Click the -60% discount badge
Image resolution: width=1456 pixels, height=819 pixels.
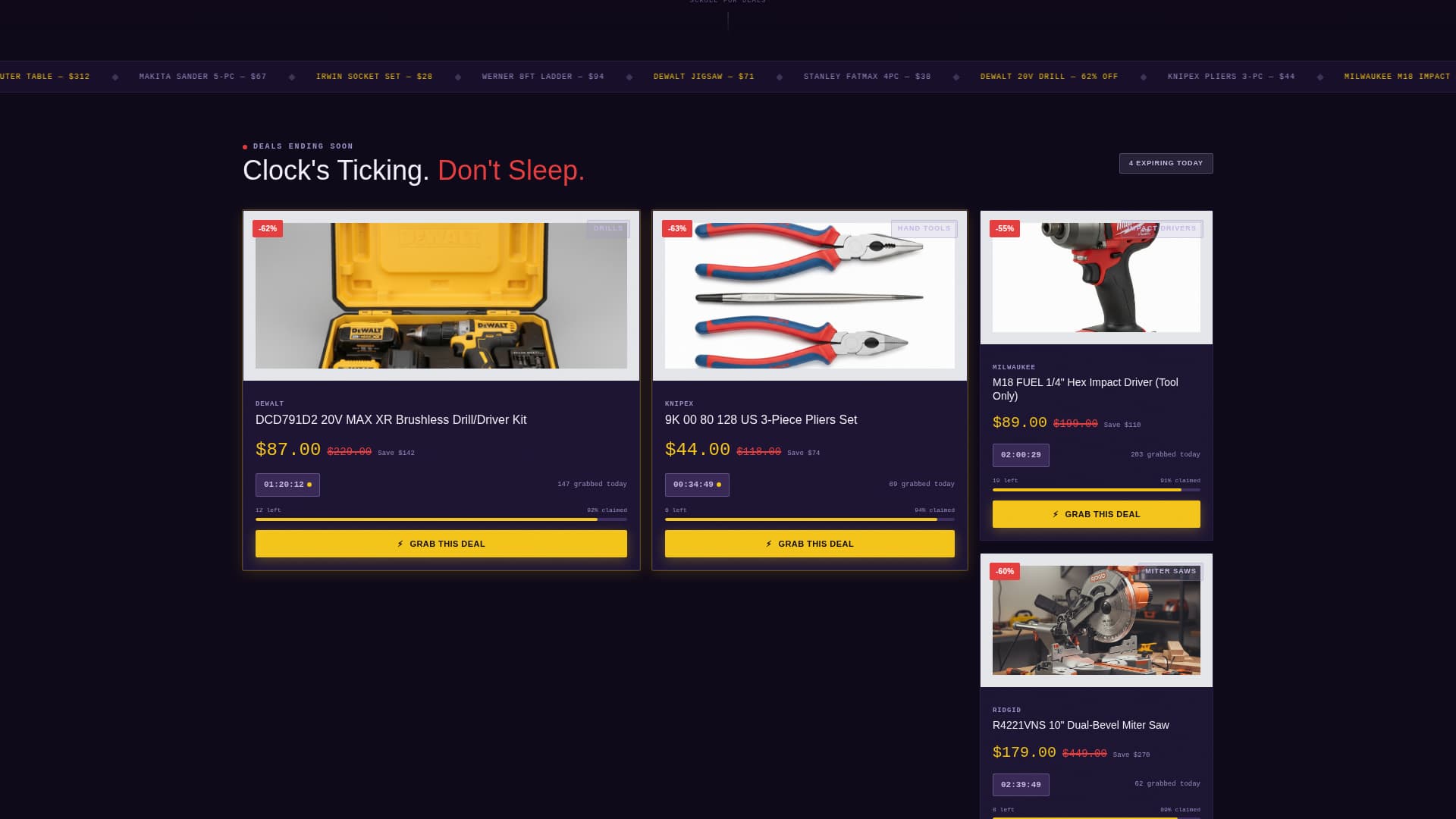tap(1005, 571)
